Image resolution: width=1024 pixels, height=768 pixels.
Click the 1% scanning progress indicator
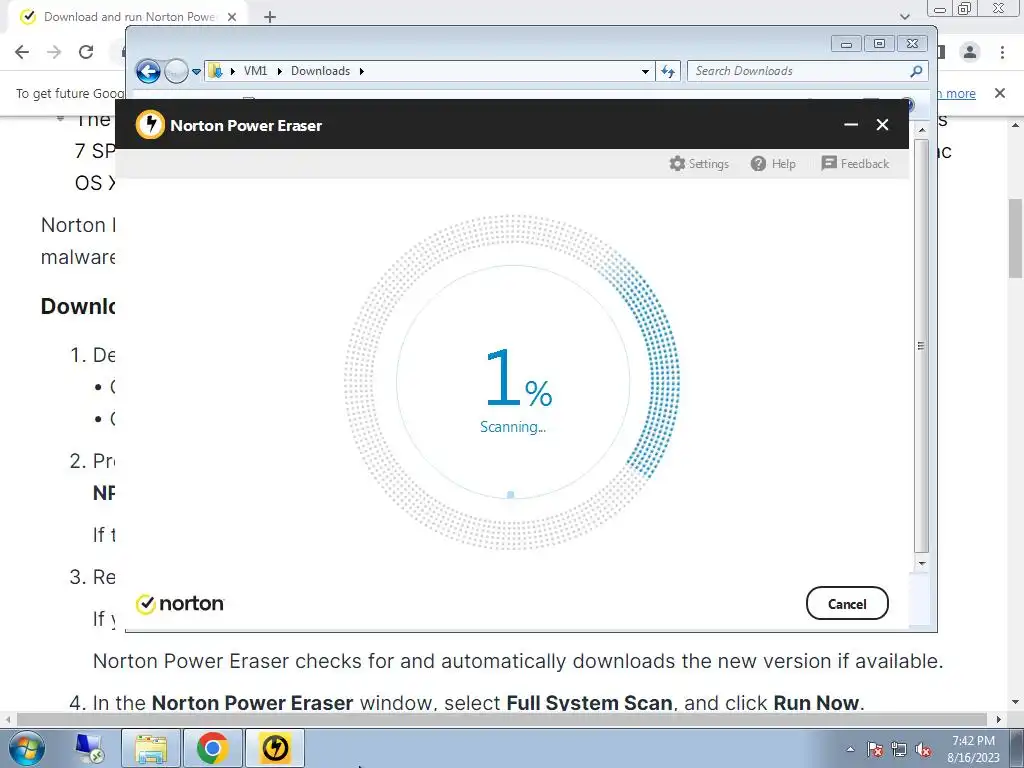click(x=513, y=382)
